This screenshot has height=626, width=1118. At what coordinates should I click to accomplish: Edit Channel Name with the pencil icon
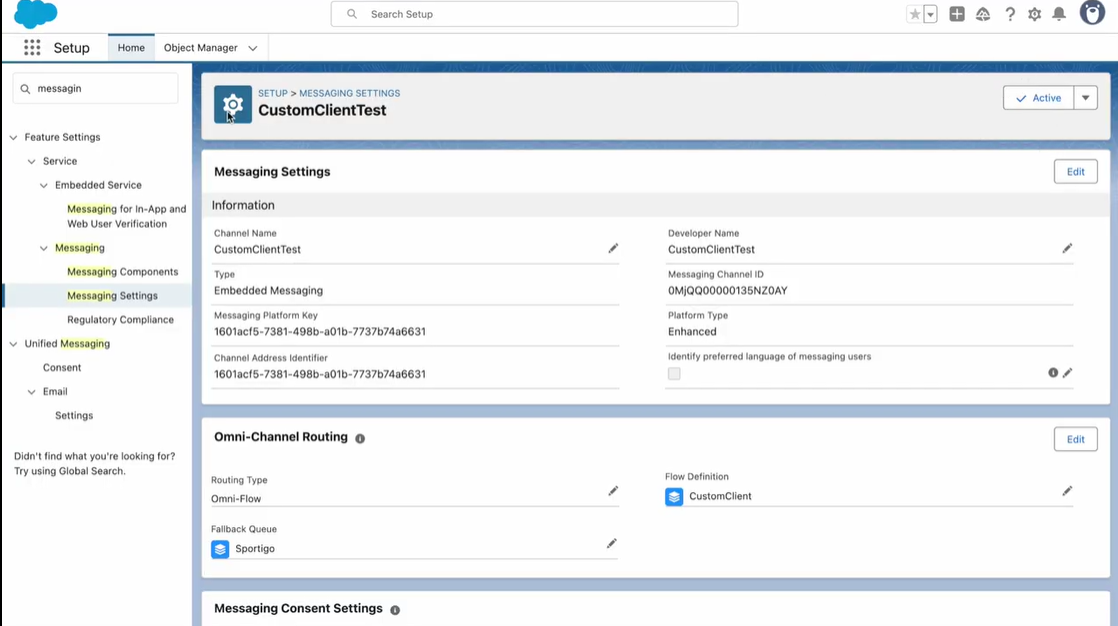613,248
